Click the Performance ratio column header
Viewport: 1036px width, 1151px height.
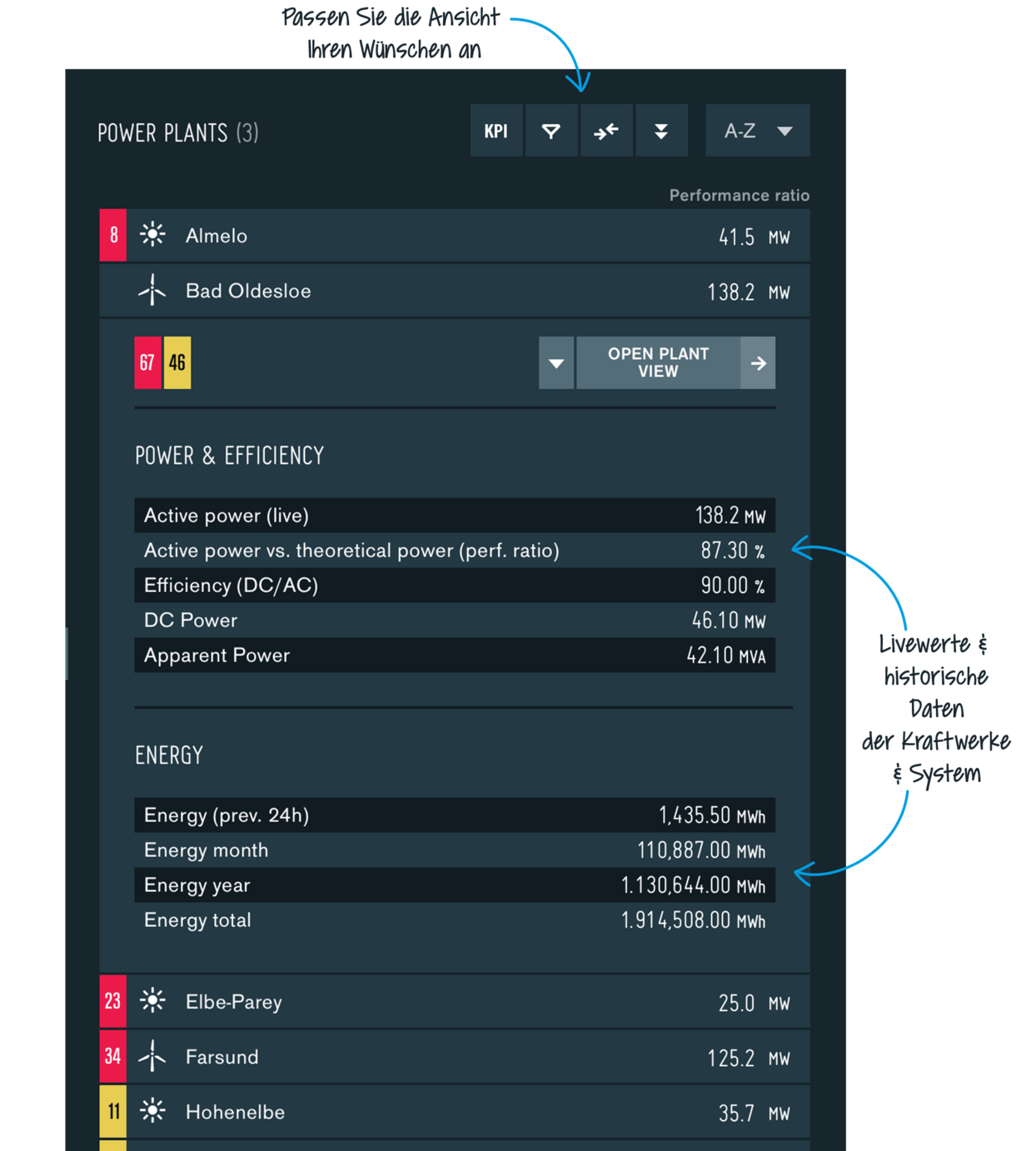pos(740,195)
